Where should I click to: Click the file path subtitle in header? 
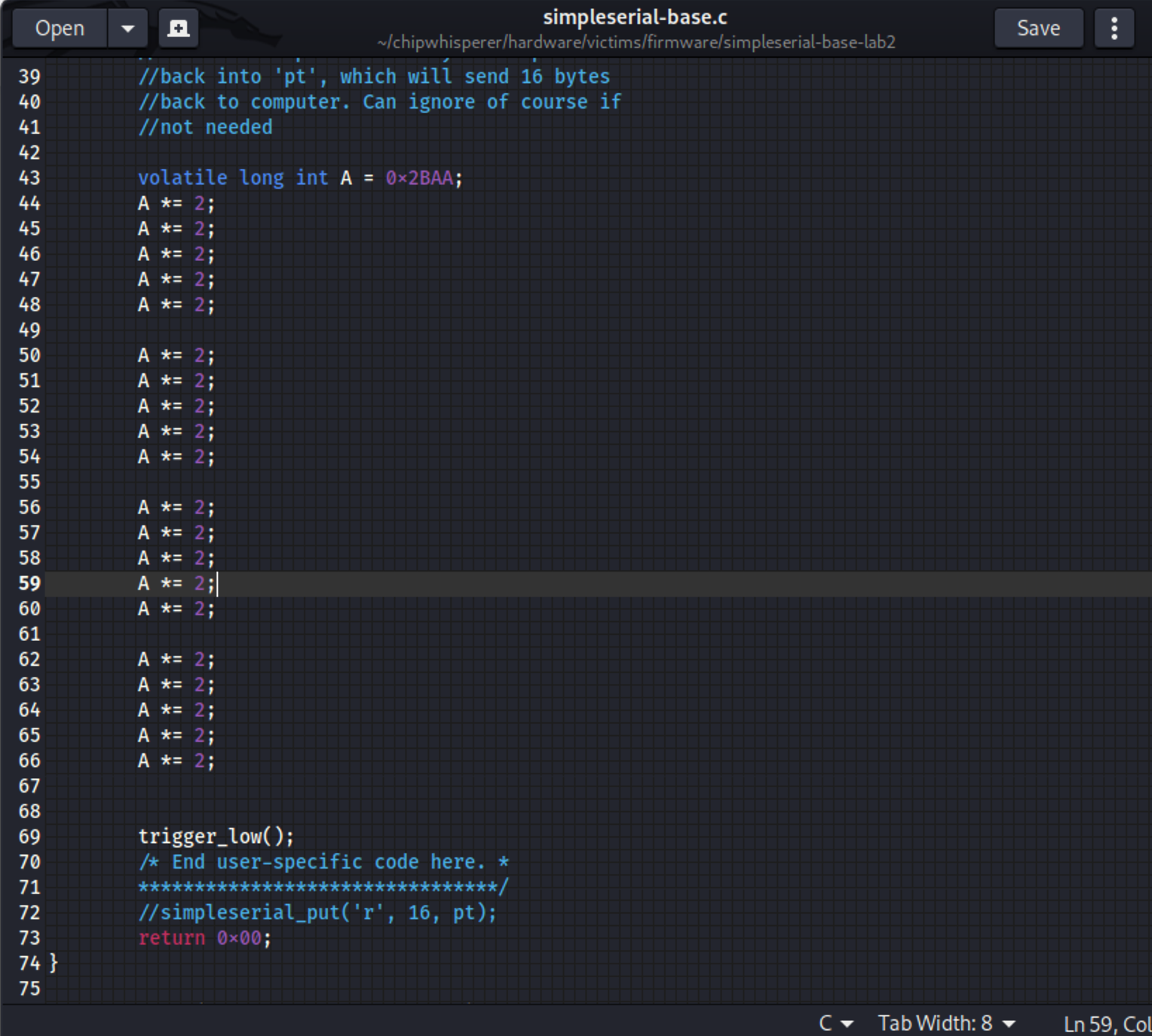pos(636,42)
